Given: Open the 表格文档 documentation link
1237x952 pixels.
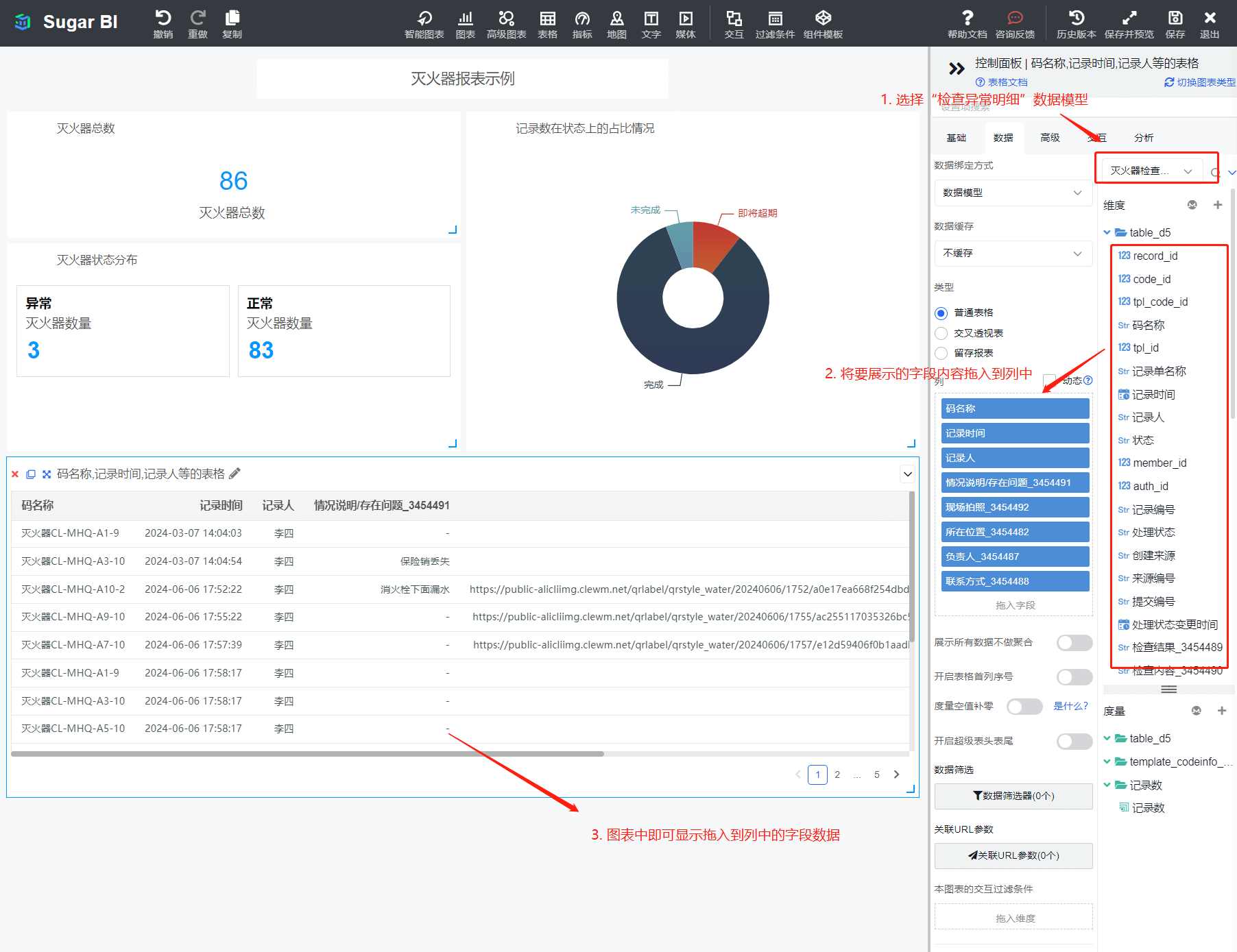Looking at the screenshot, I should [x=1002, y=82].
